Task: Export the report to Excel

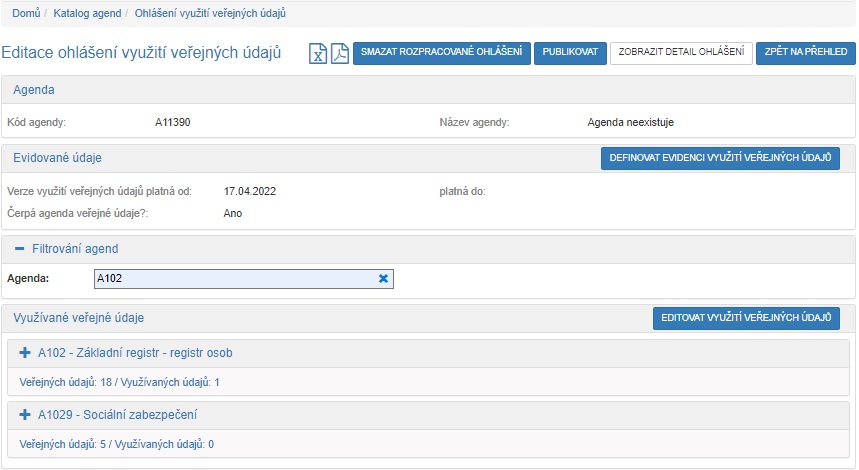Action: 318,54
